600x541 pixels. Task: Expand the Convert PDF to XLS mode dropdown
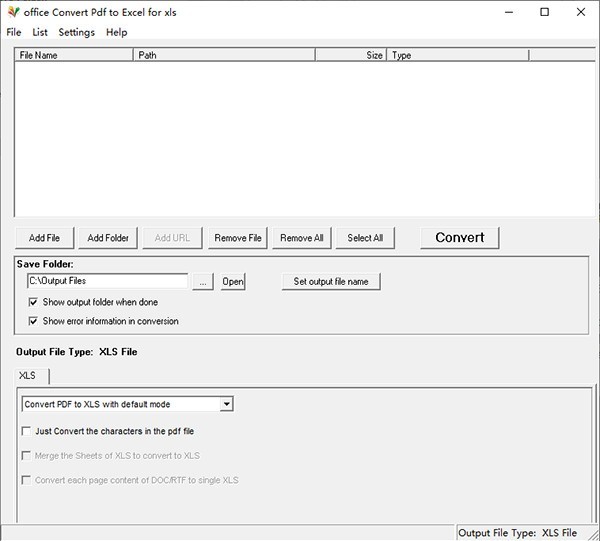click(x=227, y=404)
